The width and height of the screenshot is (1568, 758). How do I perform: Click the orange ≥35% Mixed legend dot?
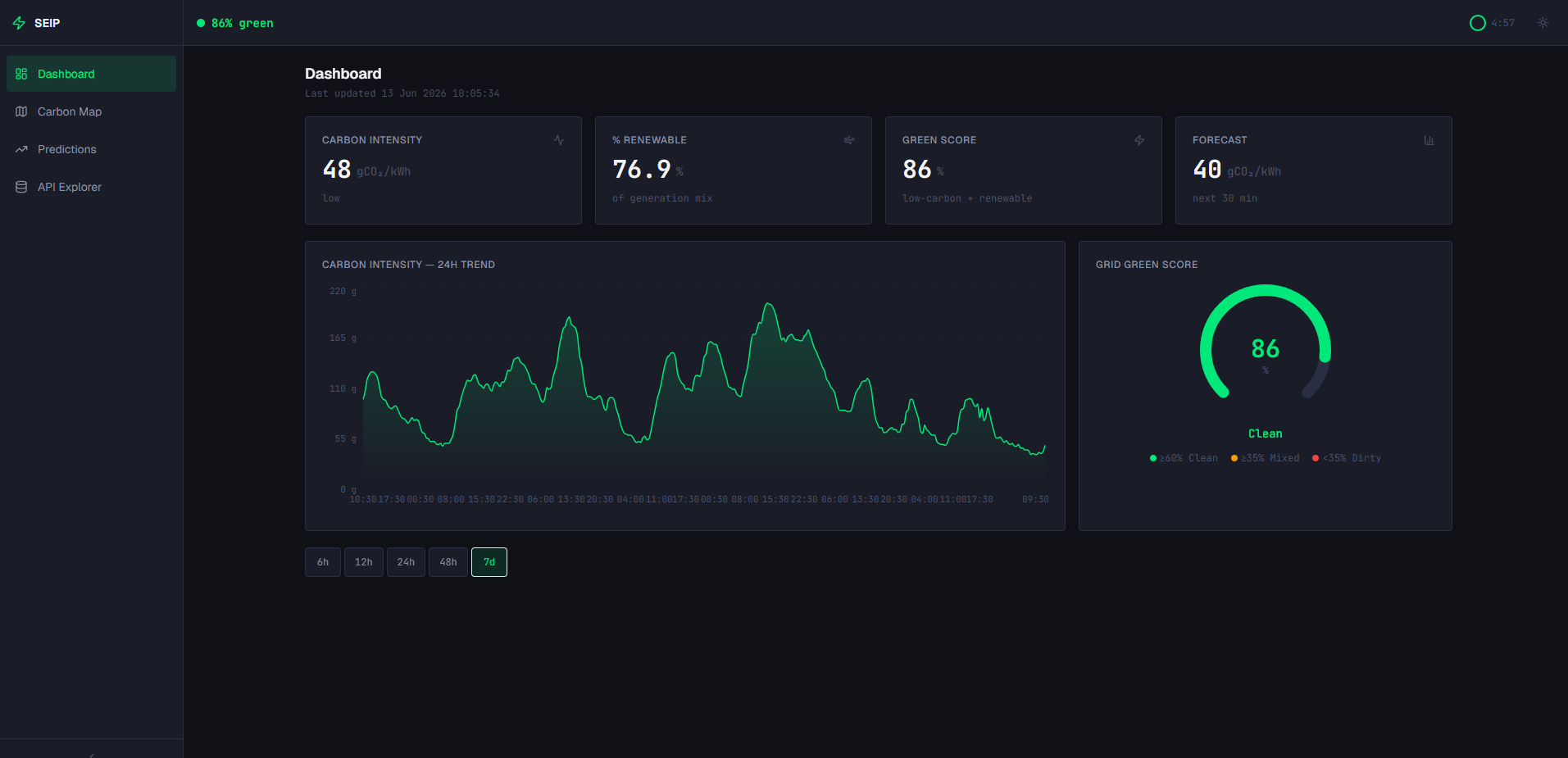(1234, 458)
